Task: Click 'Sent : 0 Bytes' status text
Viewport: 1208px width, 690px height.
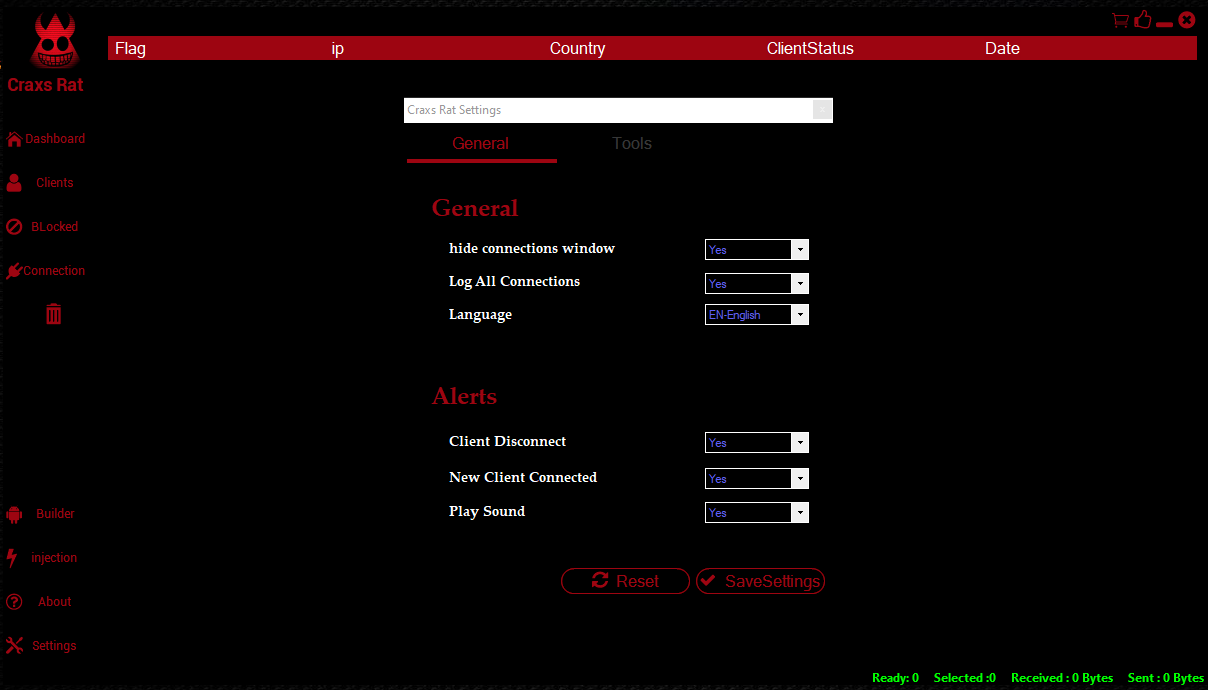Action: pyautogui.click(x=1166, y=678)
